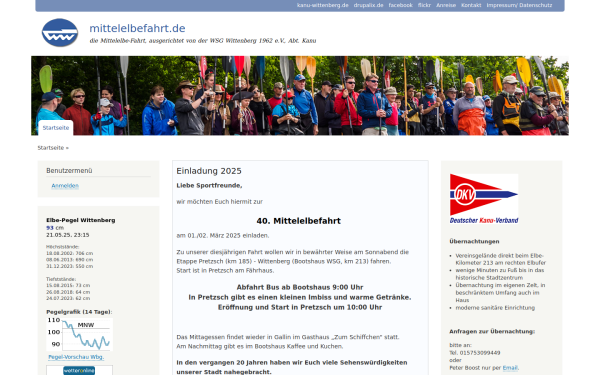Open the Pegel-Vorschau Wbg. link
Image resolution: width=600 pixels, height=375 pixels.
coord(76,357)
